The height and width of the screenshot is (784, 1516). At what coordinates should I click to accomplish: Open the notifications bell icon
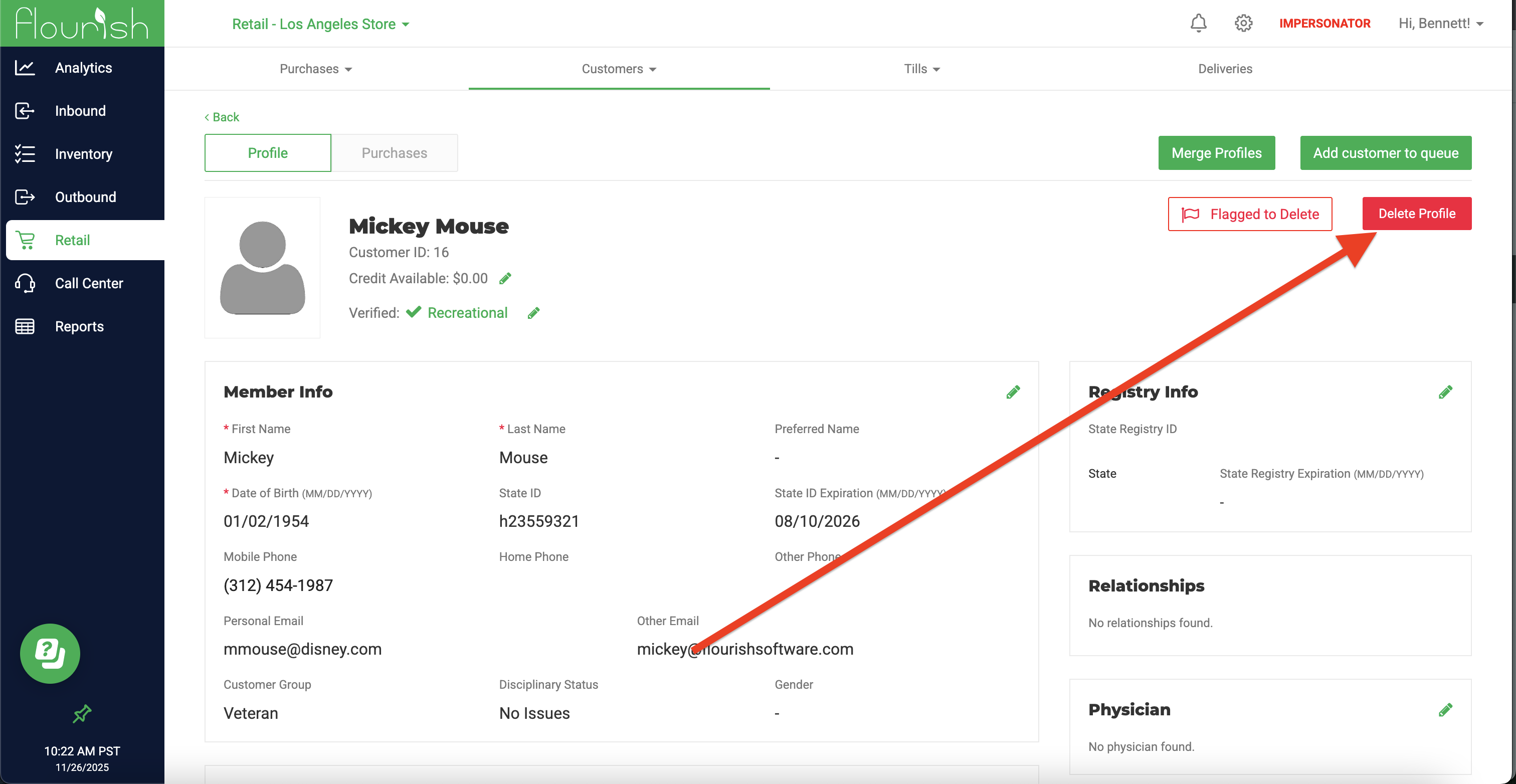pyautogui.click(x=1198, y=24)
